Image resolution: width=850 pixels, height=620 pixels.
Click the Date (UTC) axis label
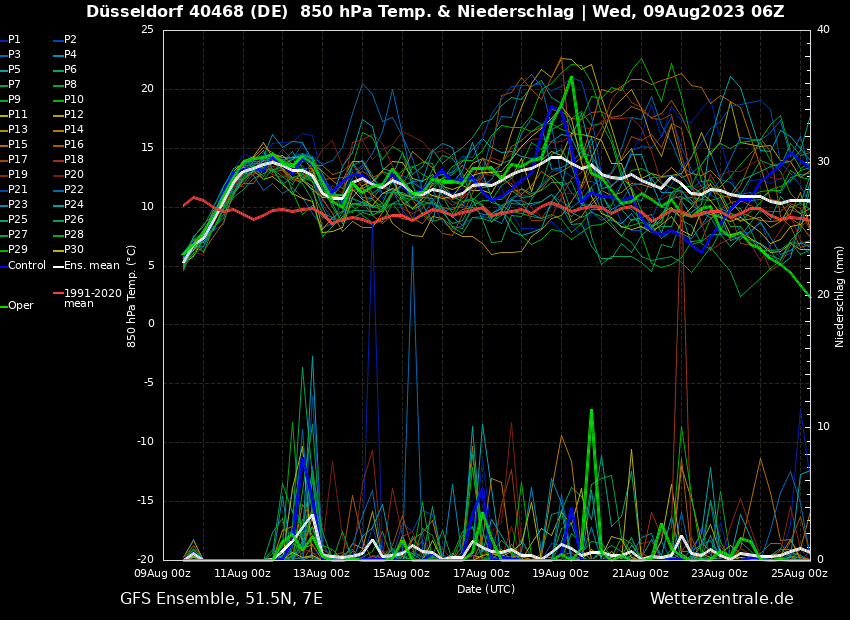point(486,589)
